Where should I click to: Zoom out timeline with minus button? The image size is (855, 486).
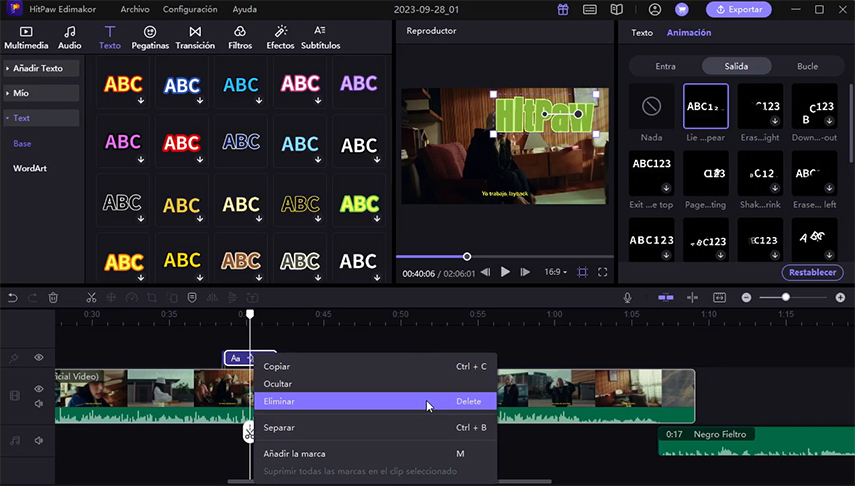pos(746,298)
